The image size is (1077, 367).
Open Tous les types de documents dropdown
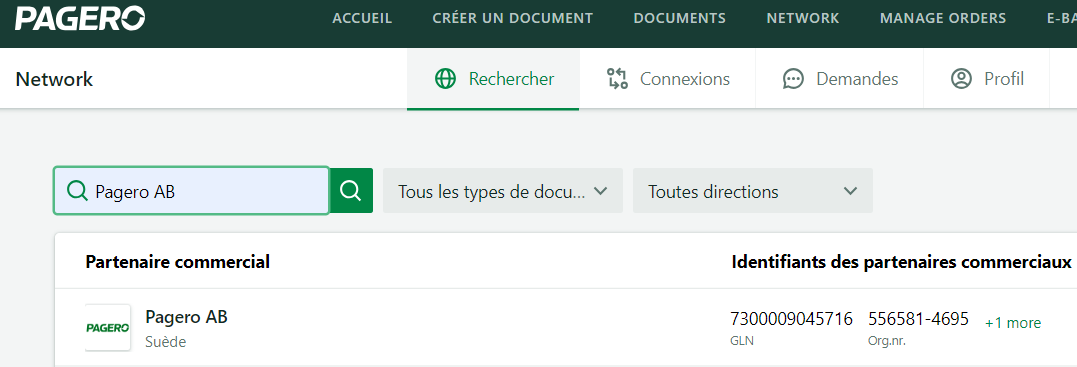pyautogui.click(x=503, y=190)
